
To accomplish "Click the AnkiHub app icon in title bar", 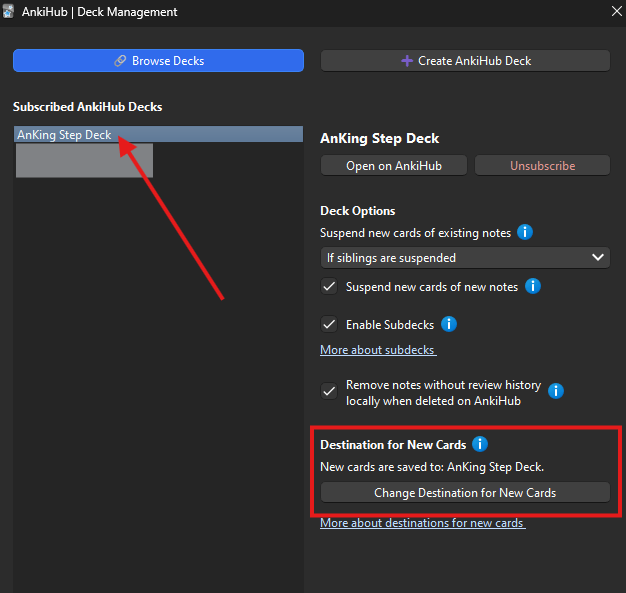I will (x=8, y=12).
